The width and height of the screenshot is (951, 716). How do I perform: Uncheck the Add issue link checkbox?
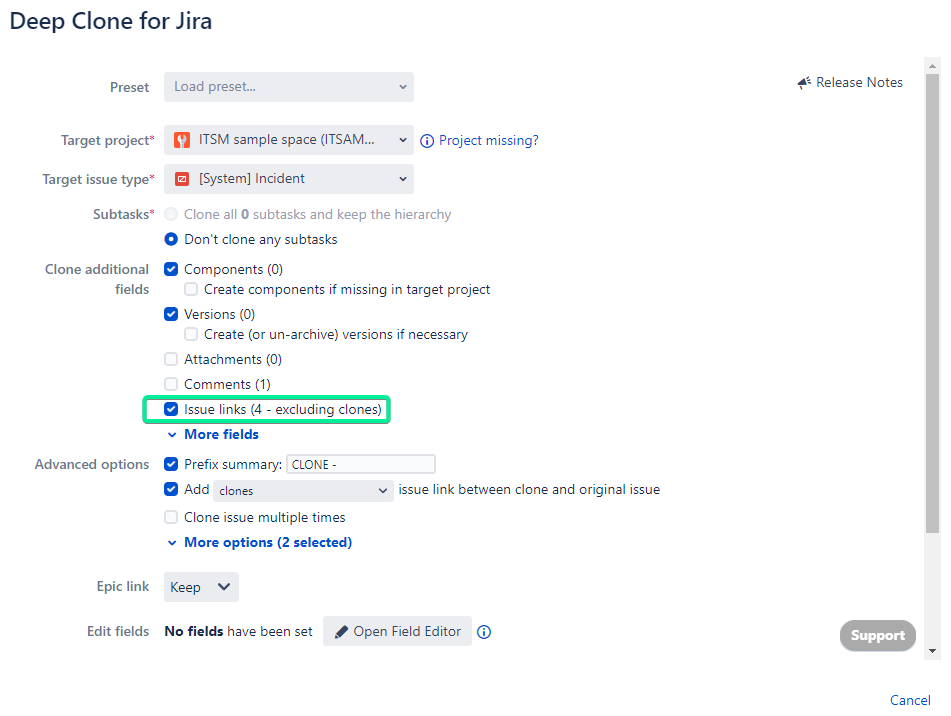[171, 489]
